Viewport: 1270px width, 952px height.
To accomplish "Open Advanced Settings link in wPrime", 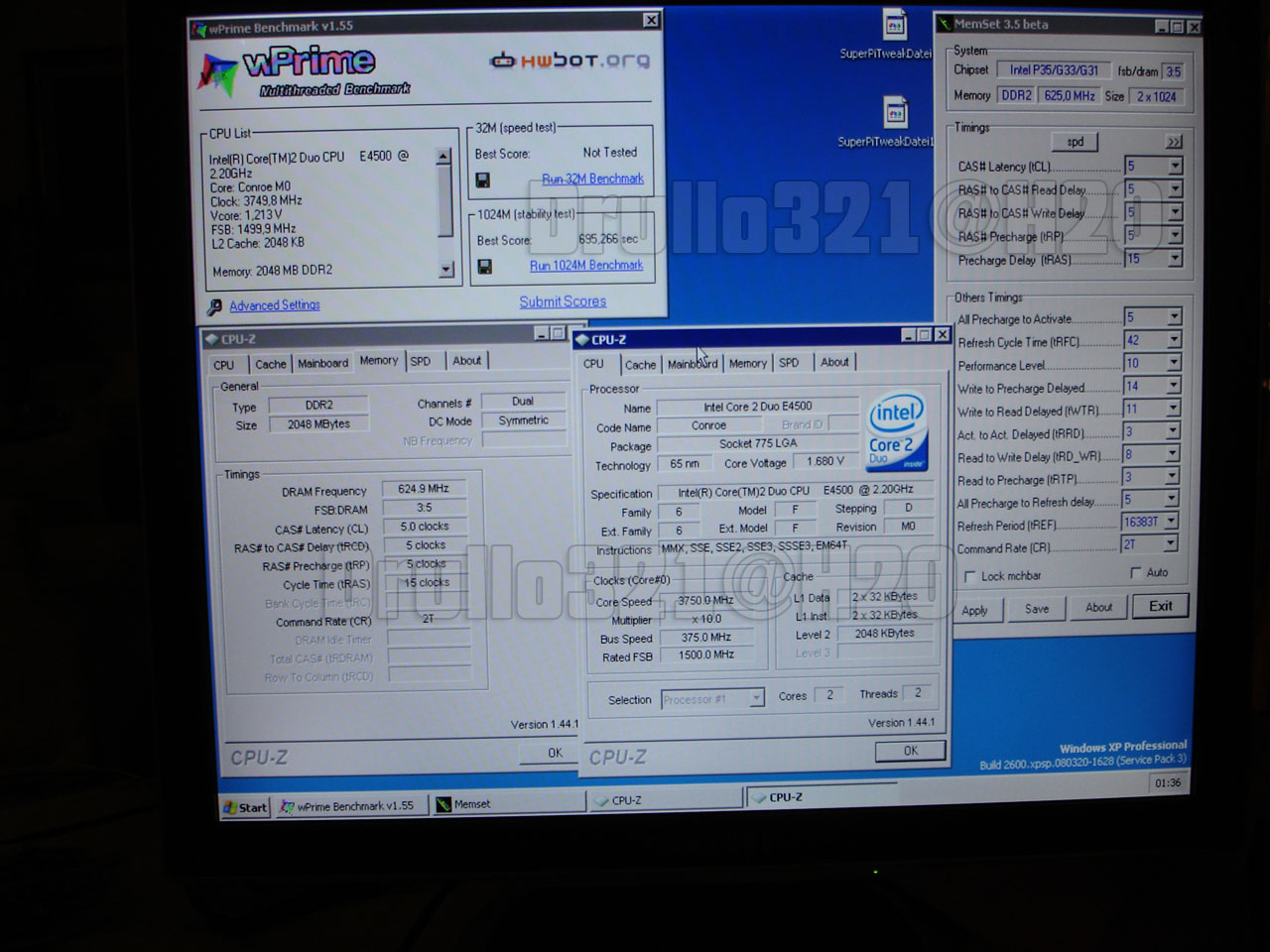I will point(275,305).
